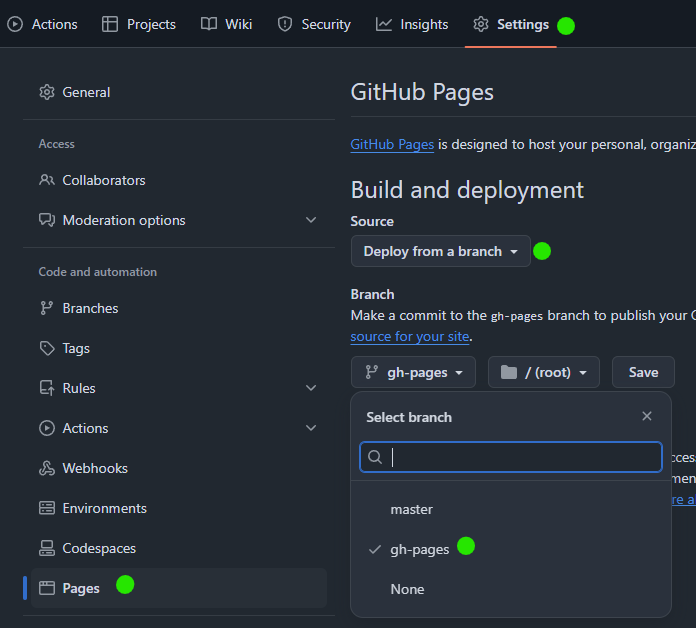Click the Actions play icon in top navigation
The height and width of the screenshot is (628, 696).
[x=15, y=24]
